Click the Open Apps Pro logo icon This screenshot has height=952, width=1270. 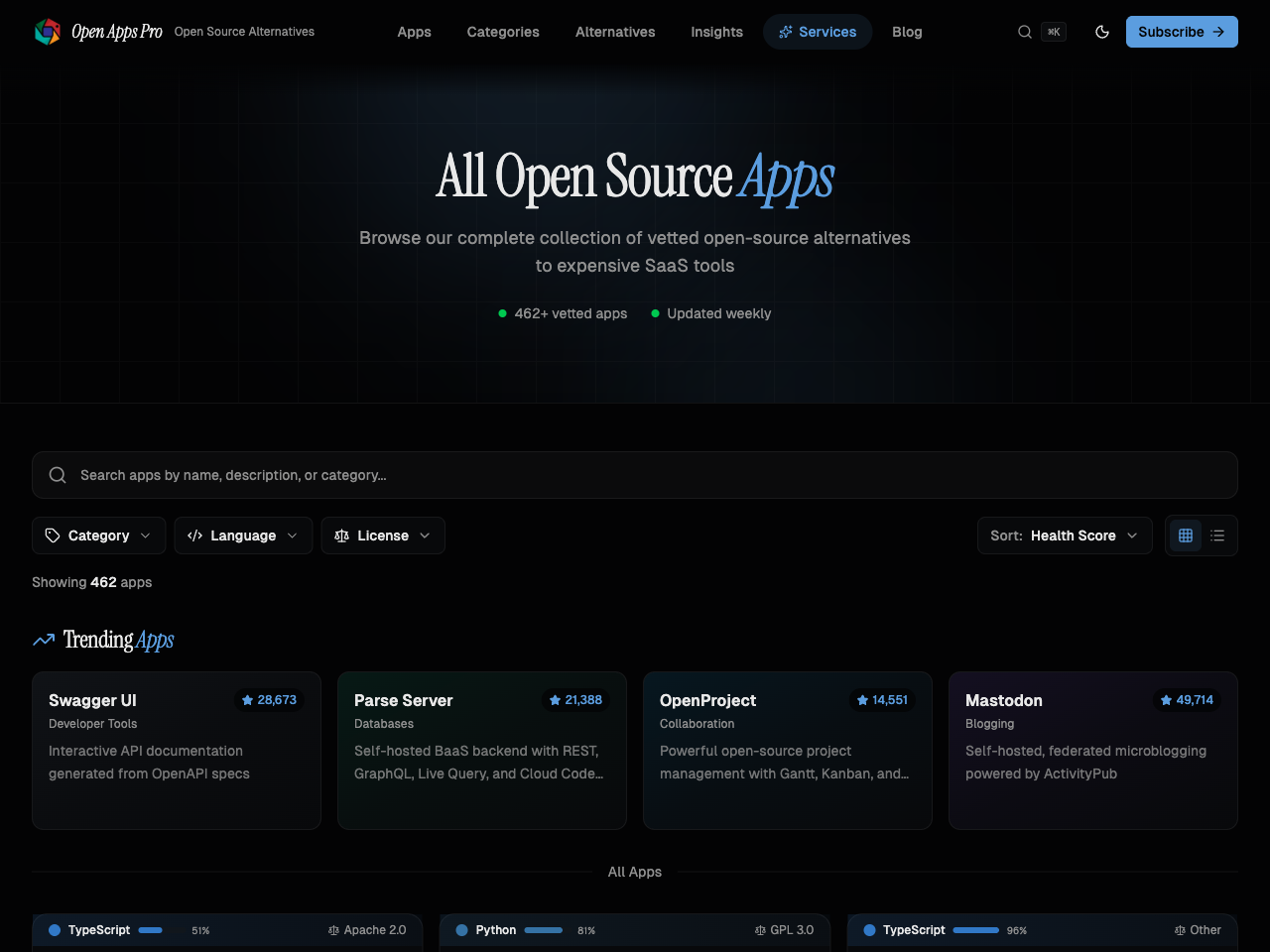48,32
